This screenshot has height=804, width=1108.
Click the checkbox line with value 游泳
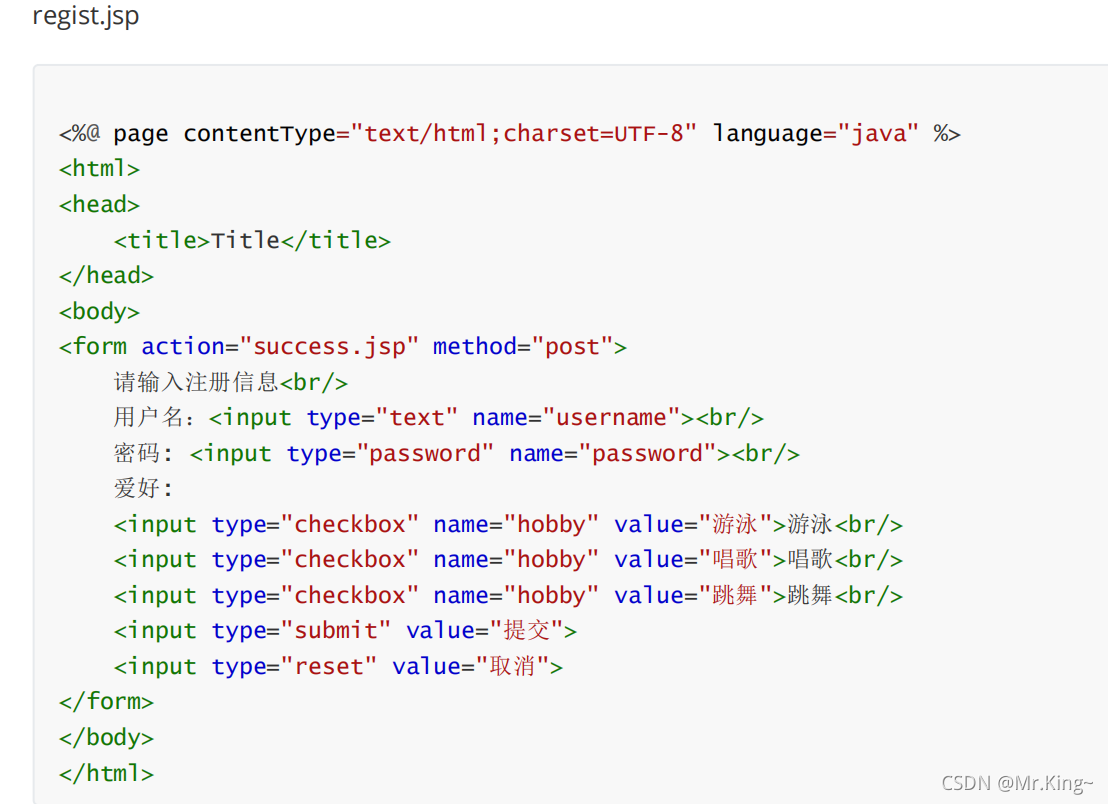(508, 524)
